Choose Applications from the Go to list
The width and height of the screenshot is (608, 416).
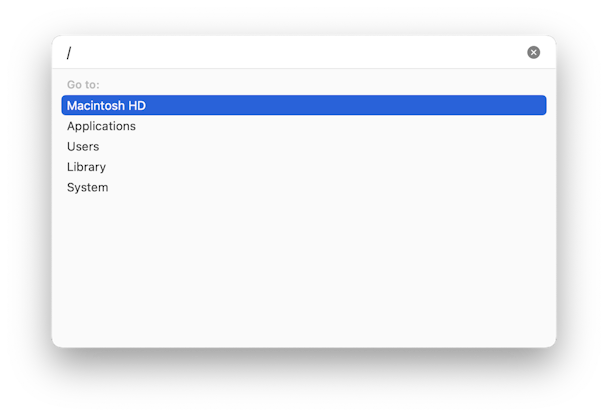pos(304,126)
